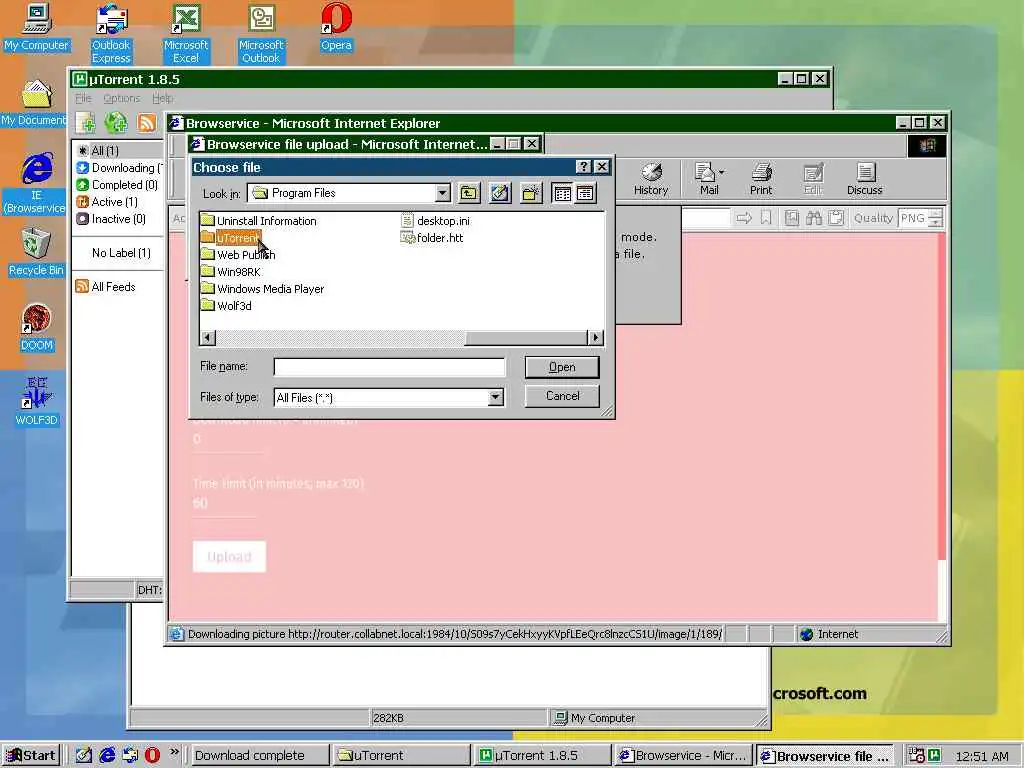Click the Start button on the taskbar
1024x768 pixels.
tap(31, 755)
